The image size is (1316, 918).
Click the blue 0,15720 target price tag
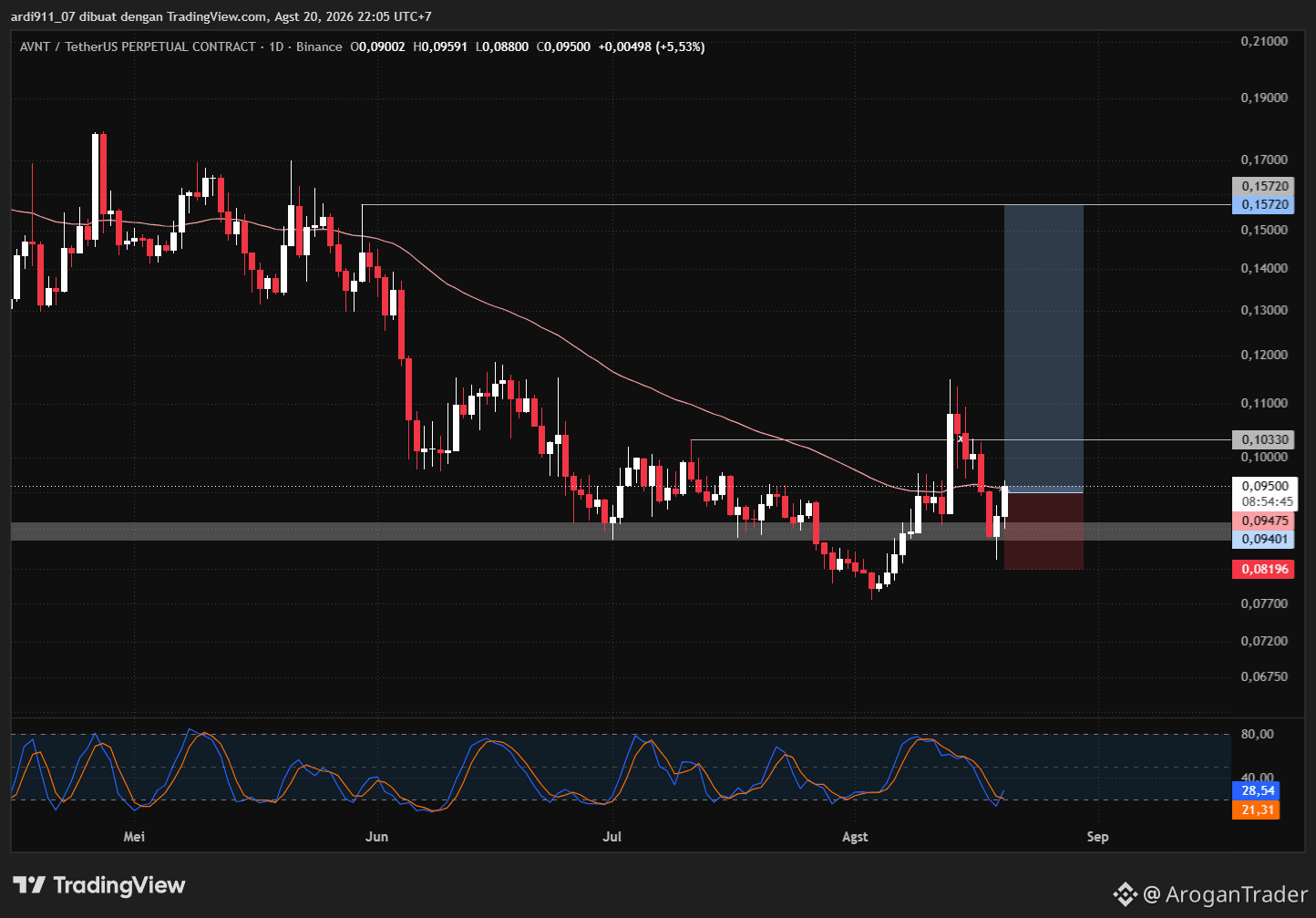tap(1262, 204)
